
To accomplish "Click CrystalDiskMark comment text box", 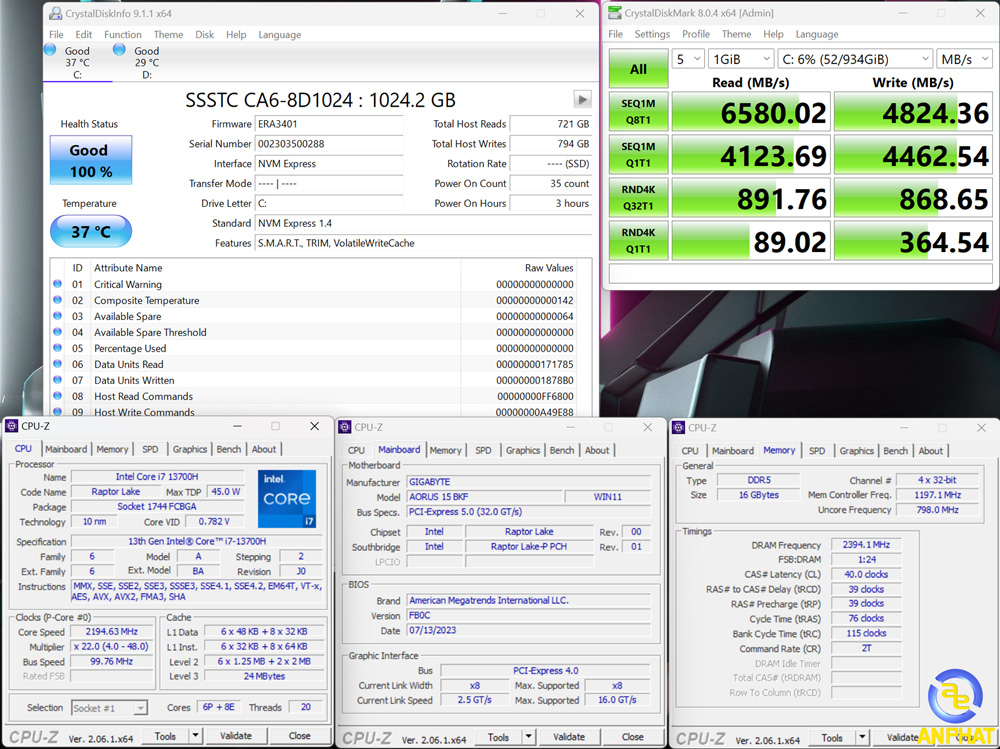I will coord(800,273).
